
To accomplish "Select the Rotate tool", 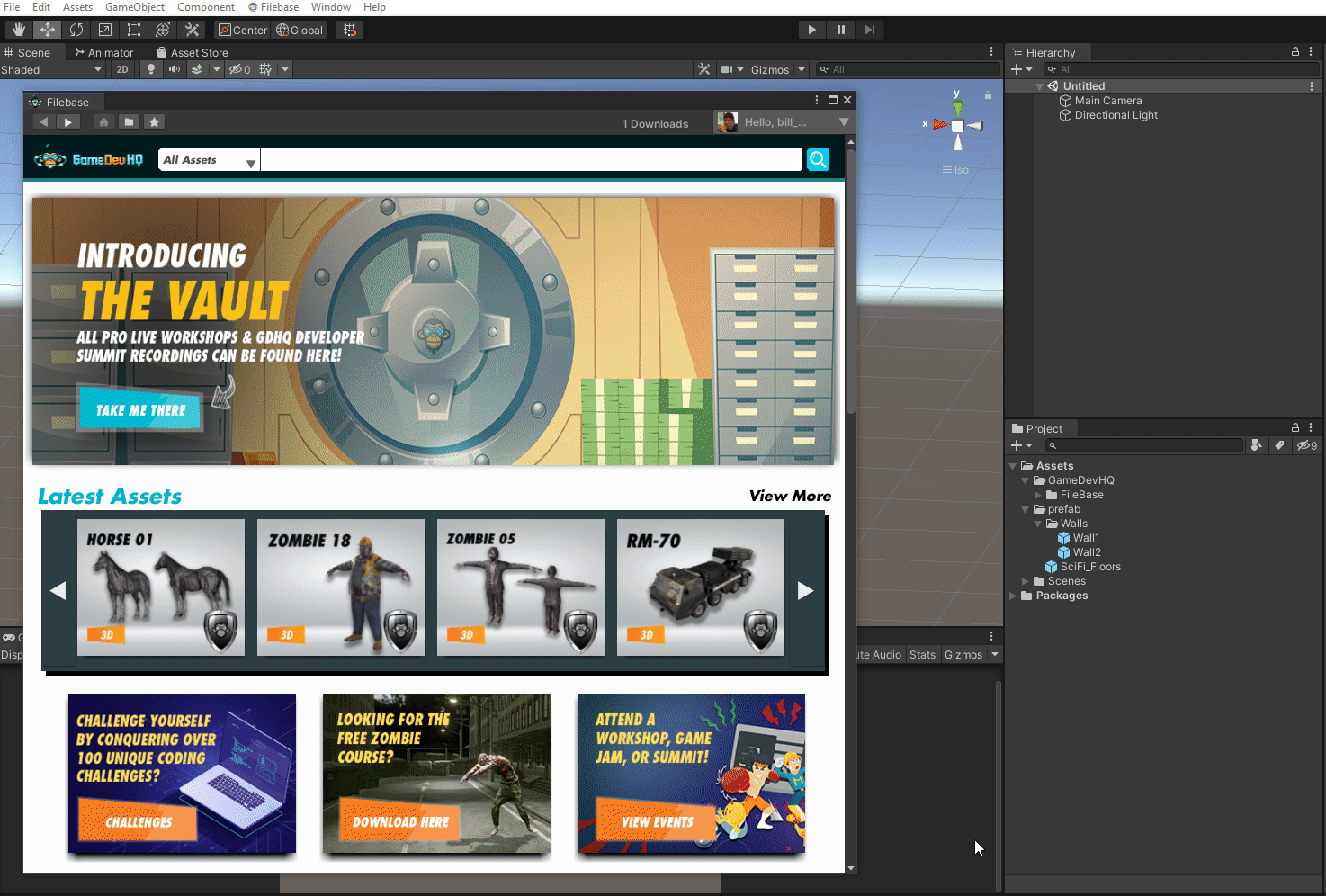I will [x=76, y=30].
